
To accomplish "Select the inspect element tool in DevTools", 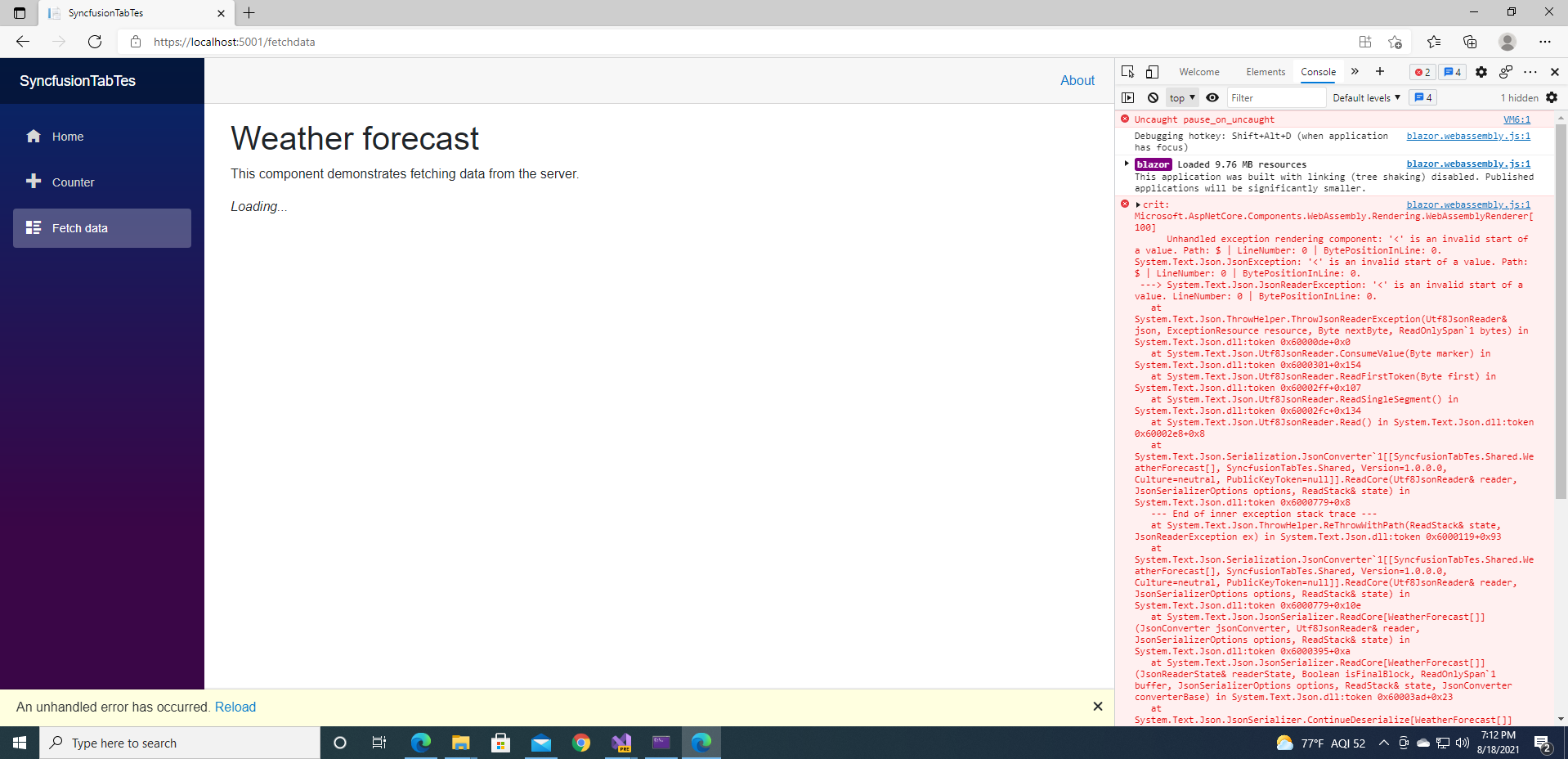I will click(1129, 72).
